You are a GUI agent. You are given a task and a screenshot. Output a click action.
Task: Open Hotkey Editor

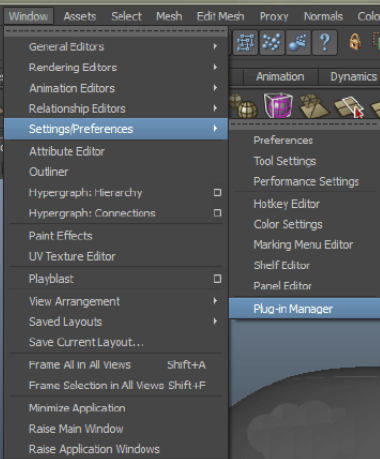(x=304, y=204)
